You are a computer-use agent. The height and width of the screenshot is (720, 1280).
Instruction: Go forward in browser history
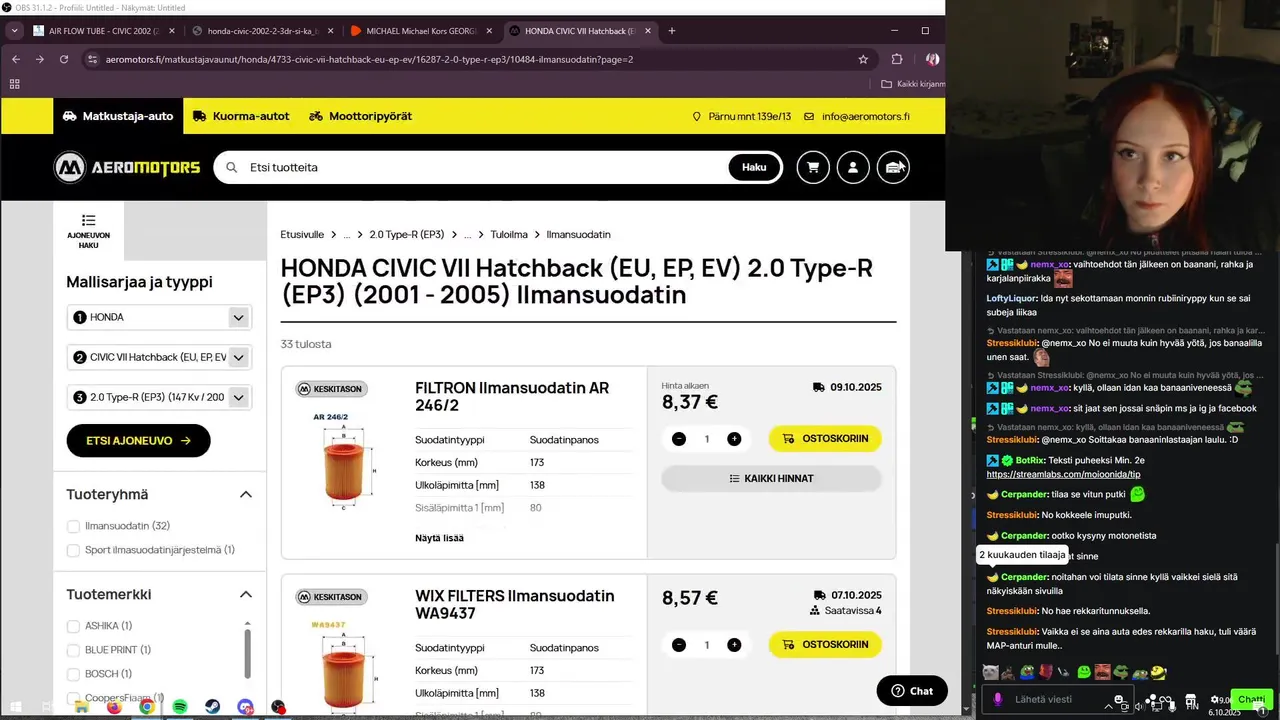coord(40,59)
